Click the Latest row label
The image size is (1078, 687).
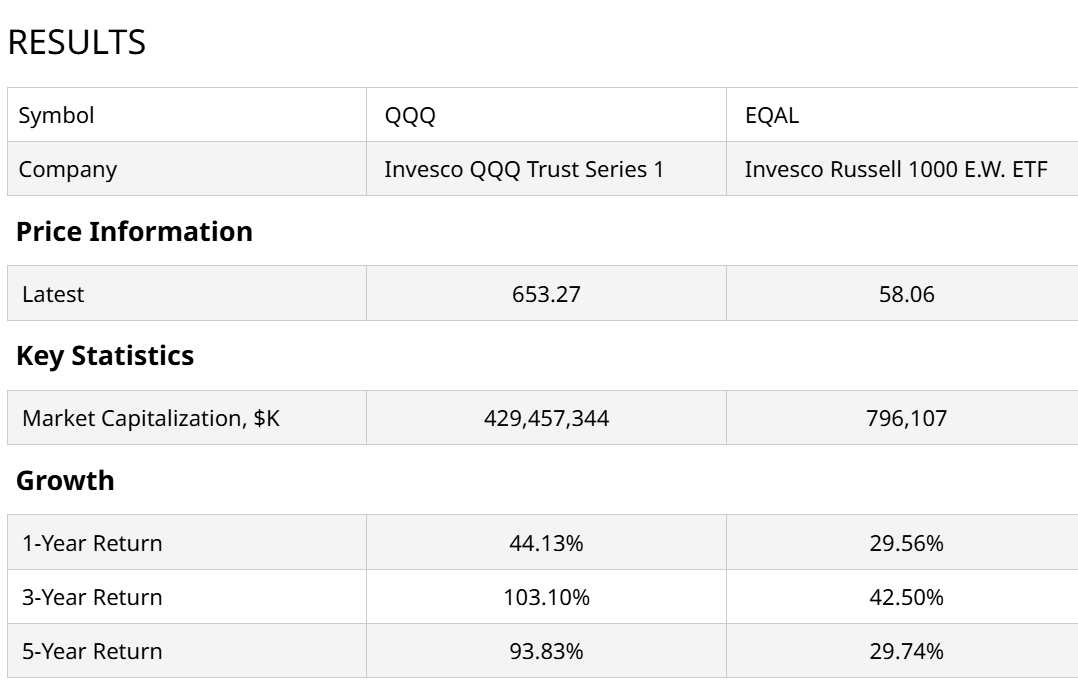coord(53,294)
